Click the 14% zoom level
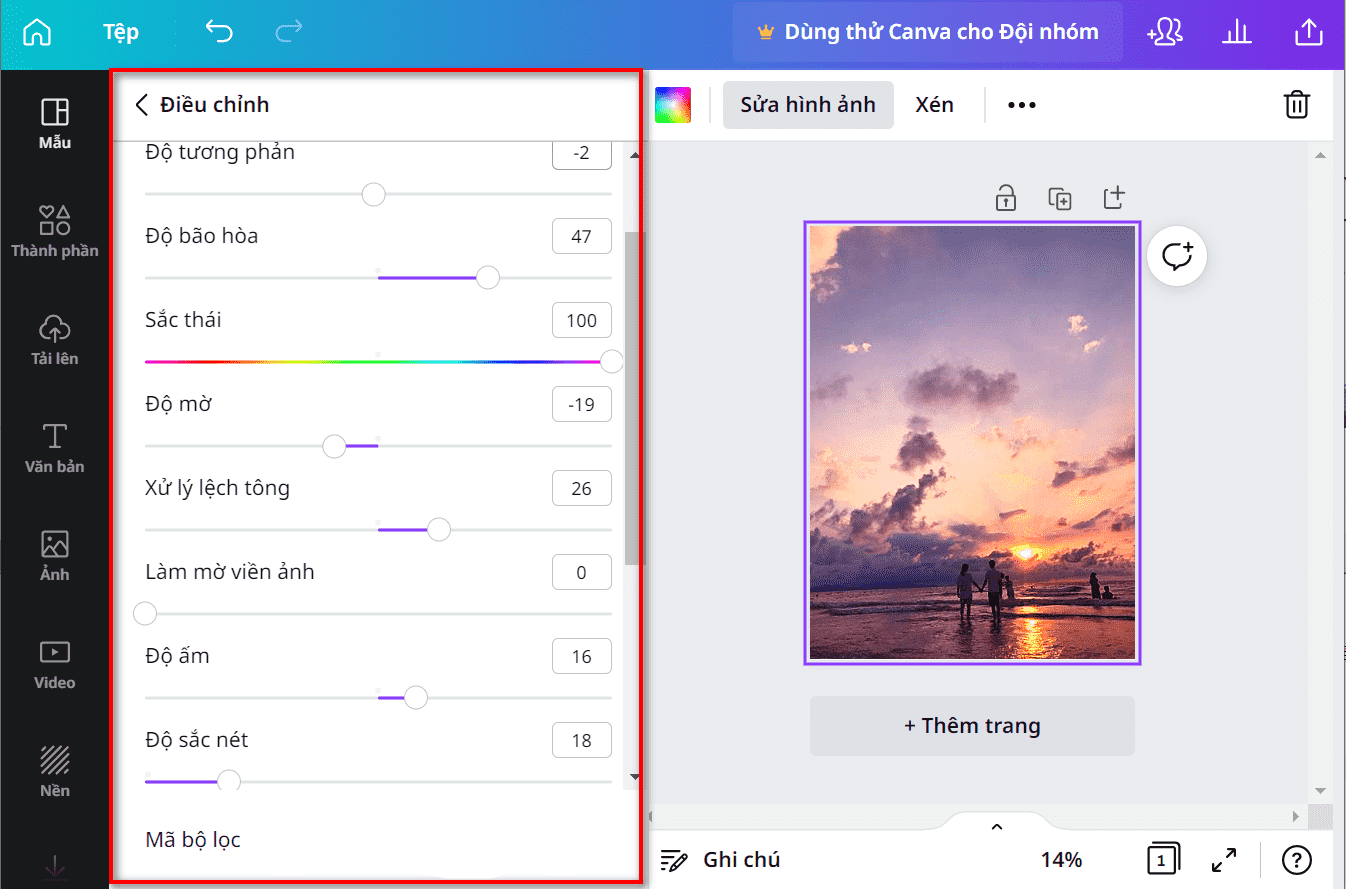 click(x=1061, y=860)
